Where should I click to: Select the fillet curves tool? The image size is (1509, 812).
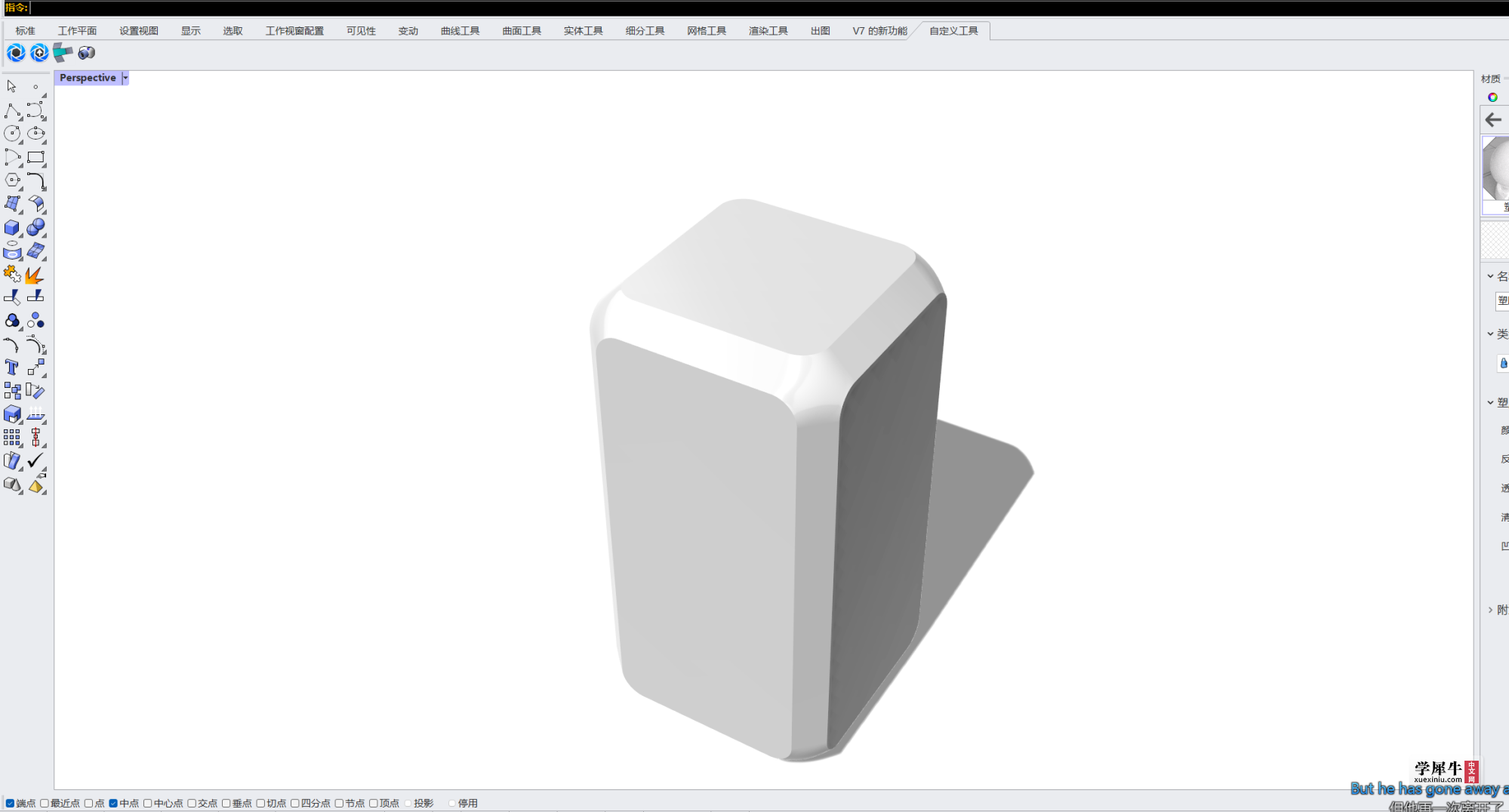tap(35, 180)
